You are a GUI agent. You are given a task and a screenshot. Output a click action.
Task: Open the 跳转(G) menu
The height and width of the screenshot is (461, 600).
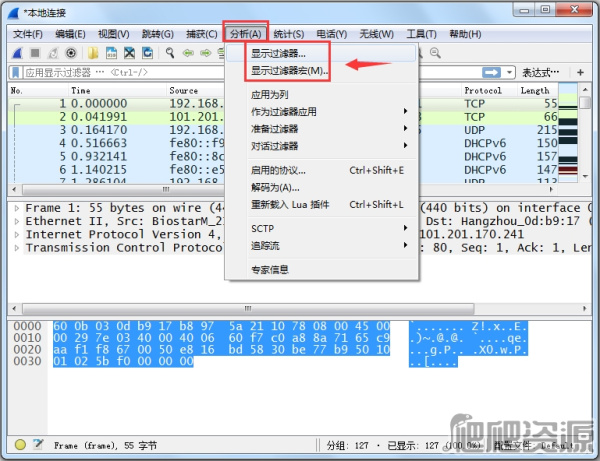[157, 34]
